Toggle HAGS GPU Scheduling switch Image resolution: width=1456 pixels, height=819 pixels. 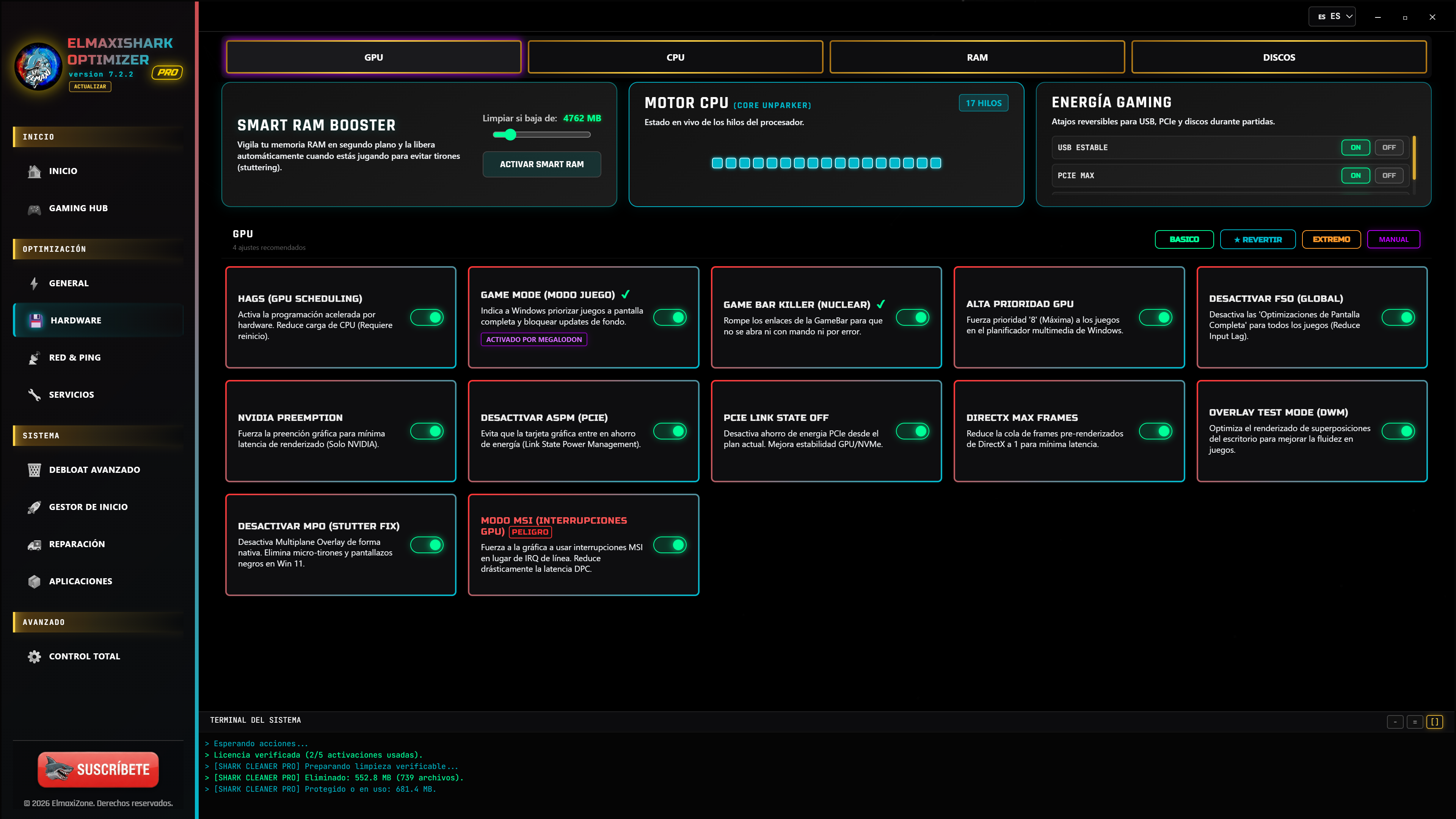(427, 318)
